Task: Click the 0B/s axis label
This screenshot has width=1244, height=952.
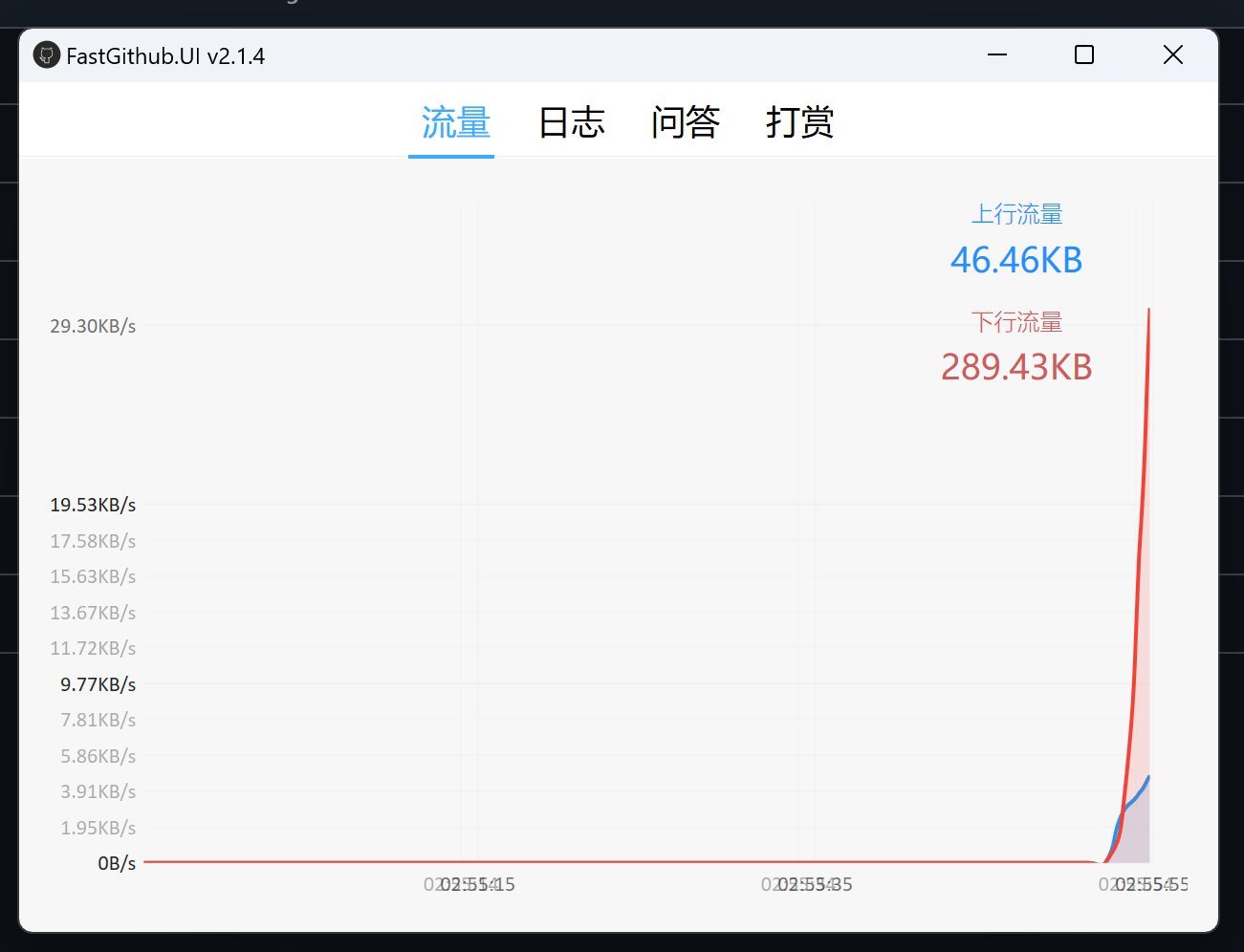Action: [x=117, y=862]
